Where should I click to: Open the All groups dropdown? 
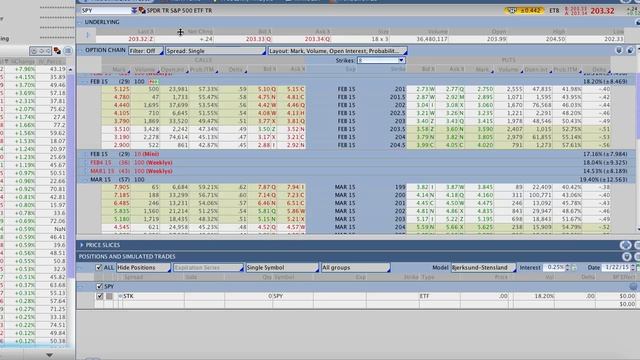(355, 268)
